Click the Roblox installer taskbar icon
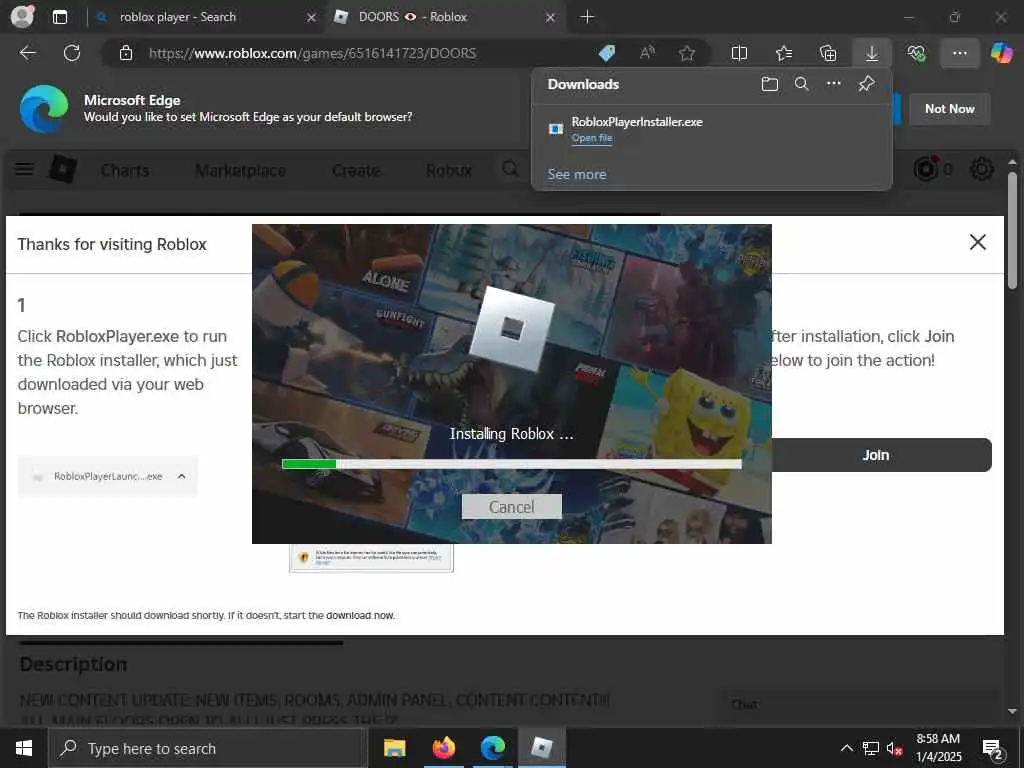Screen dimensions: 1024x768 tap(542, 748)
